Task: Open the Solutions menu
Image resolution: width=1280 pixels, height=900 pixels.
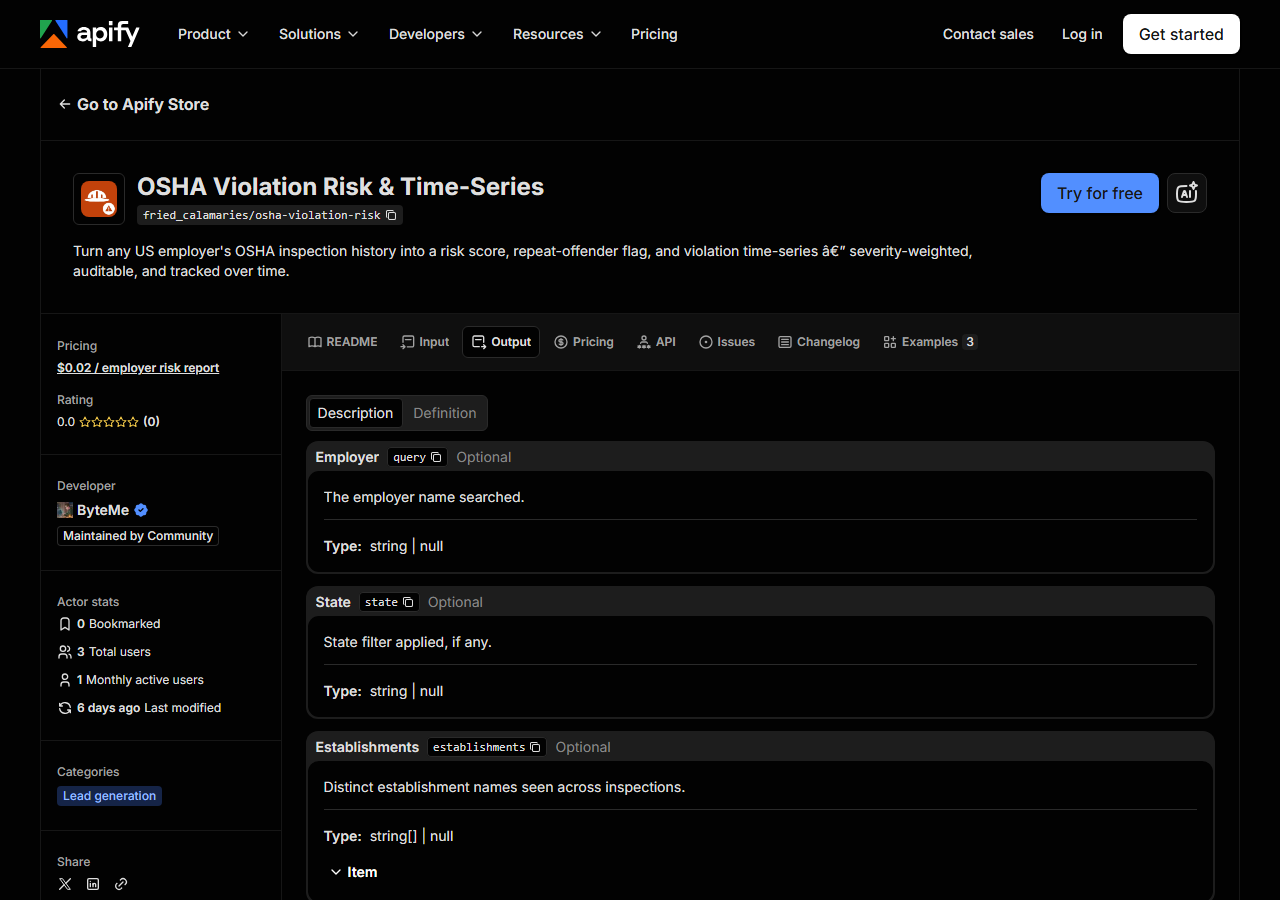Action: pyautogui.click(x=318, y=34)
